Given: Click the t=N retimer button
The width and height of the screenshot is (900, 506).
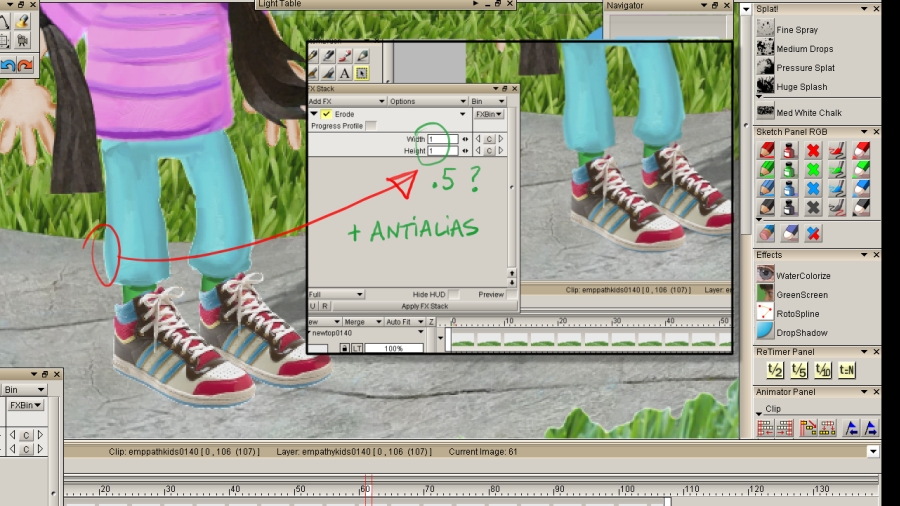Looking at the screenshot, I should (847, 370).
